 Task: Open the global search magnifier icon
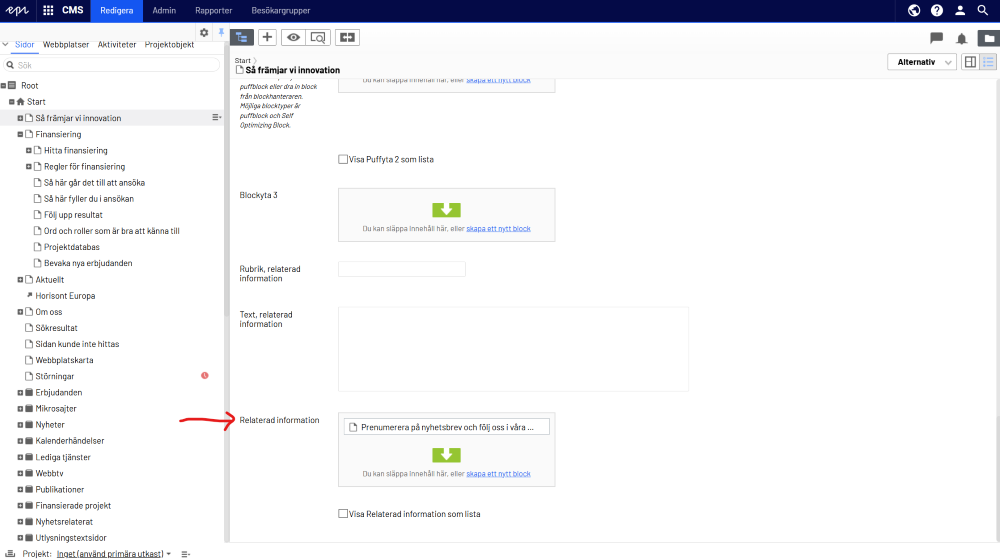click(984, 10)
